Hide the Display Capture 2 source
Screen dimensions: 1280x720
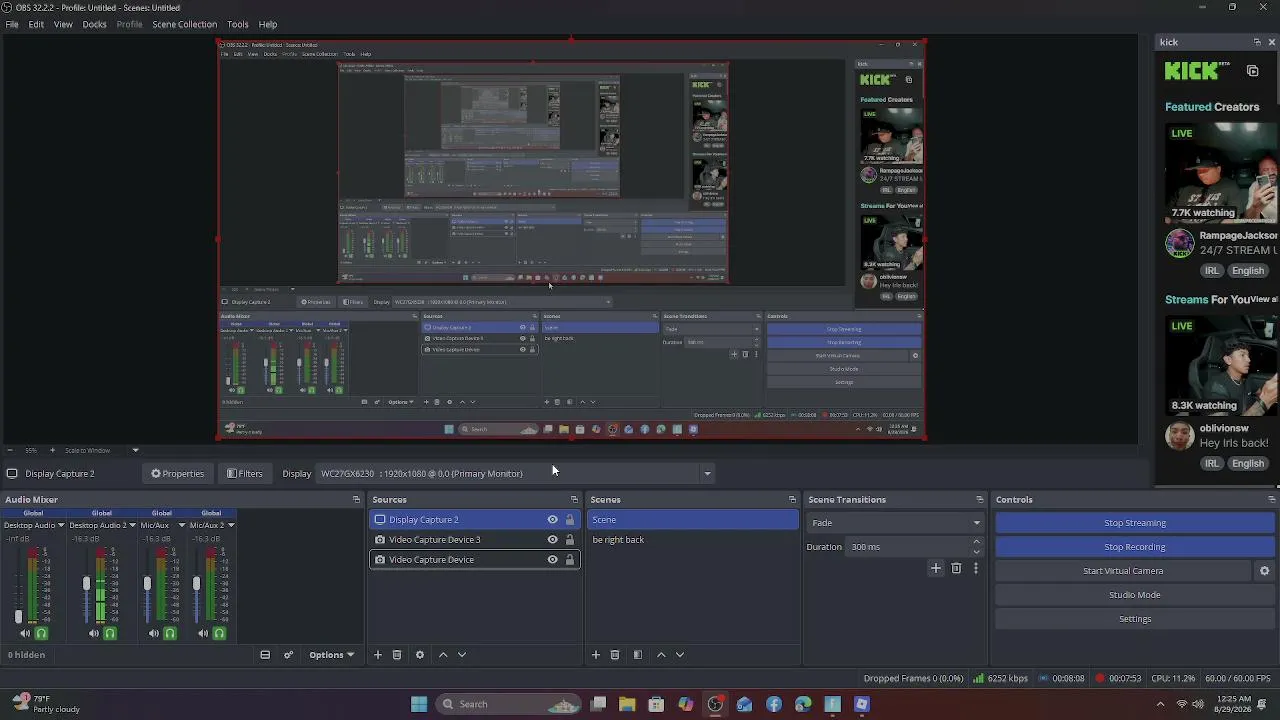tap(552, 520)
